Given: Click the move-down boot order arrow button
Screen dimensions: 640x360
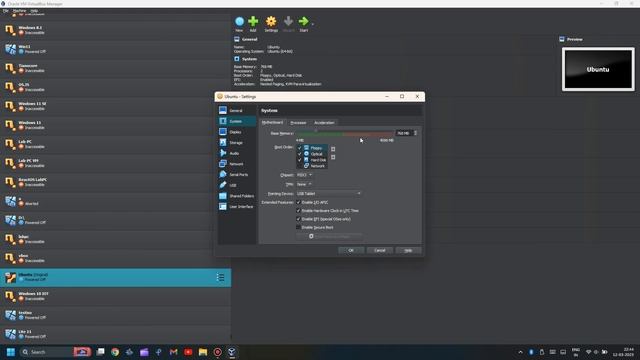Looking at the screenshot, I should tap(333, 157).
